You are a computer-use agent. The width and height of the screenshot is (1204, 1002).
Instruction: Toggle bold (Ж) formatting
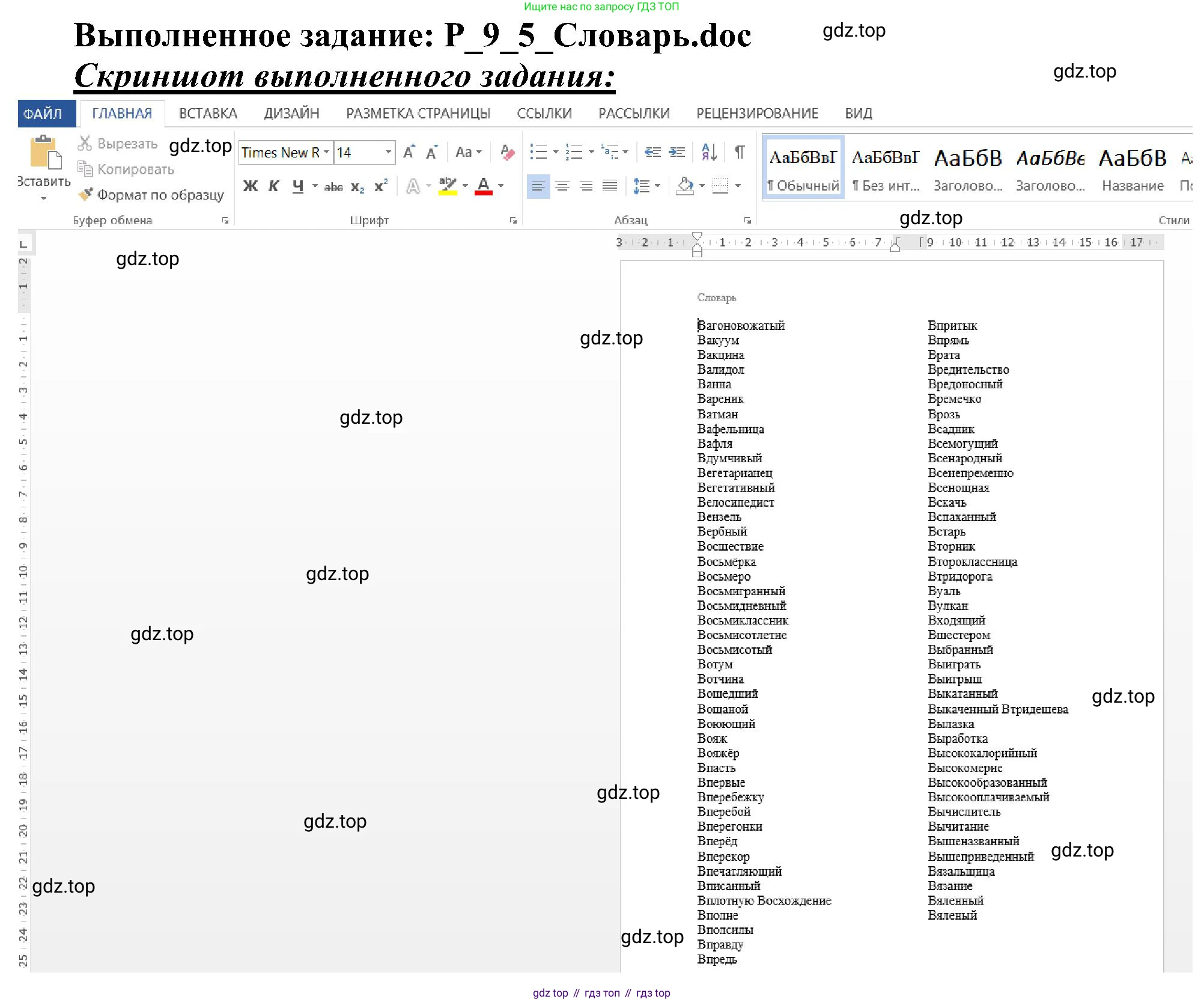[x=251, y=186]
